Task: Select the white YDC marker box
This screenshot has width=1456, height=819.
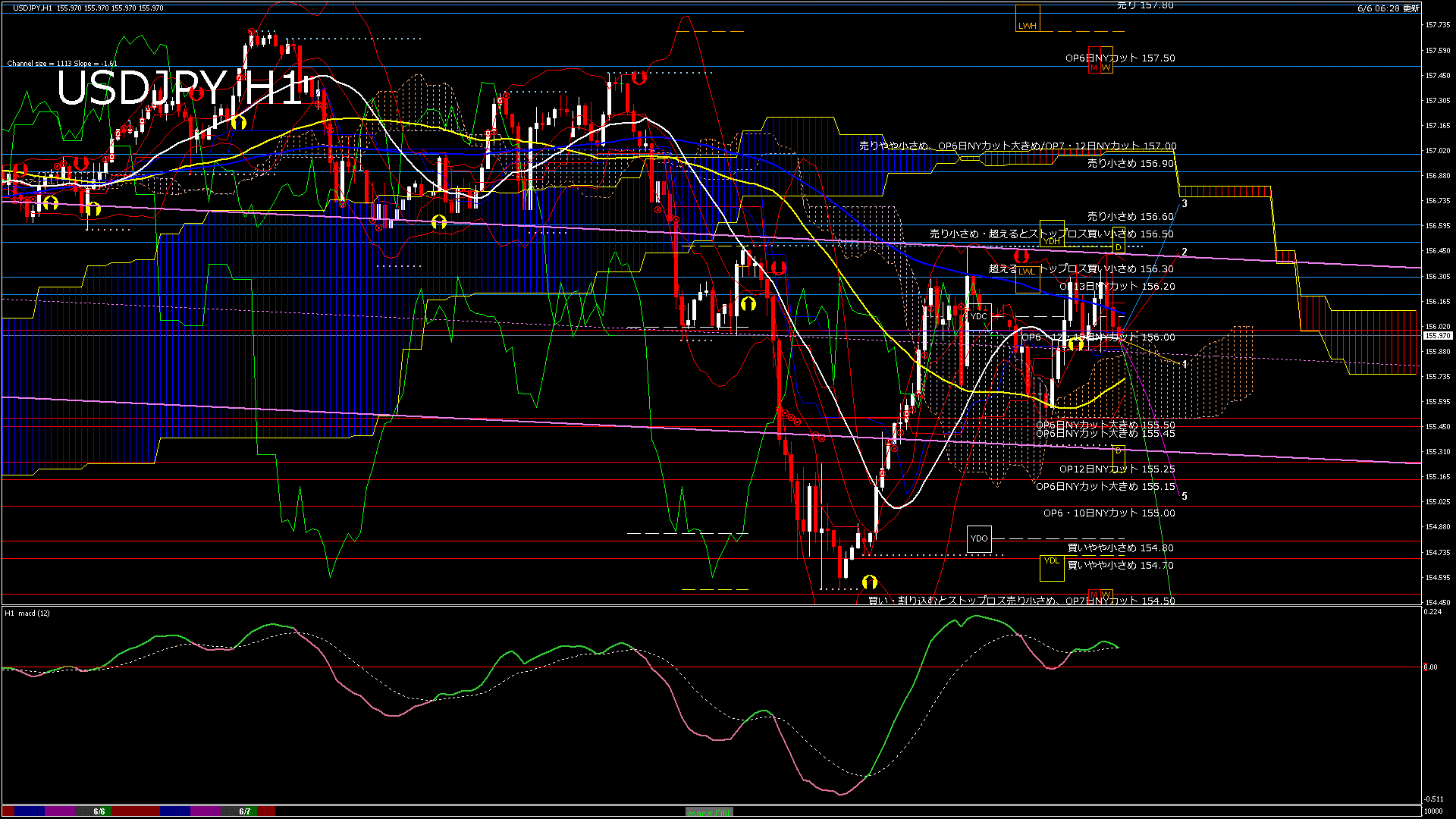Action: pos(979,316)
